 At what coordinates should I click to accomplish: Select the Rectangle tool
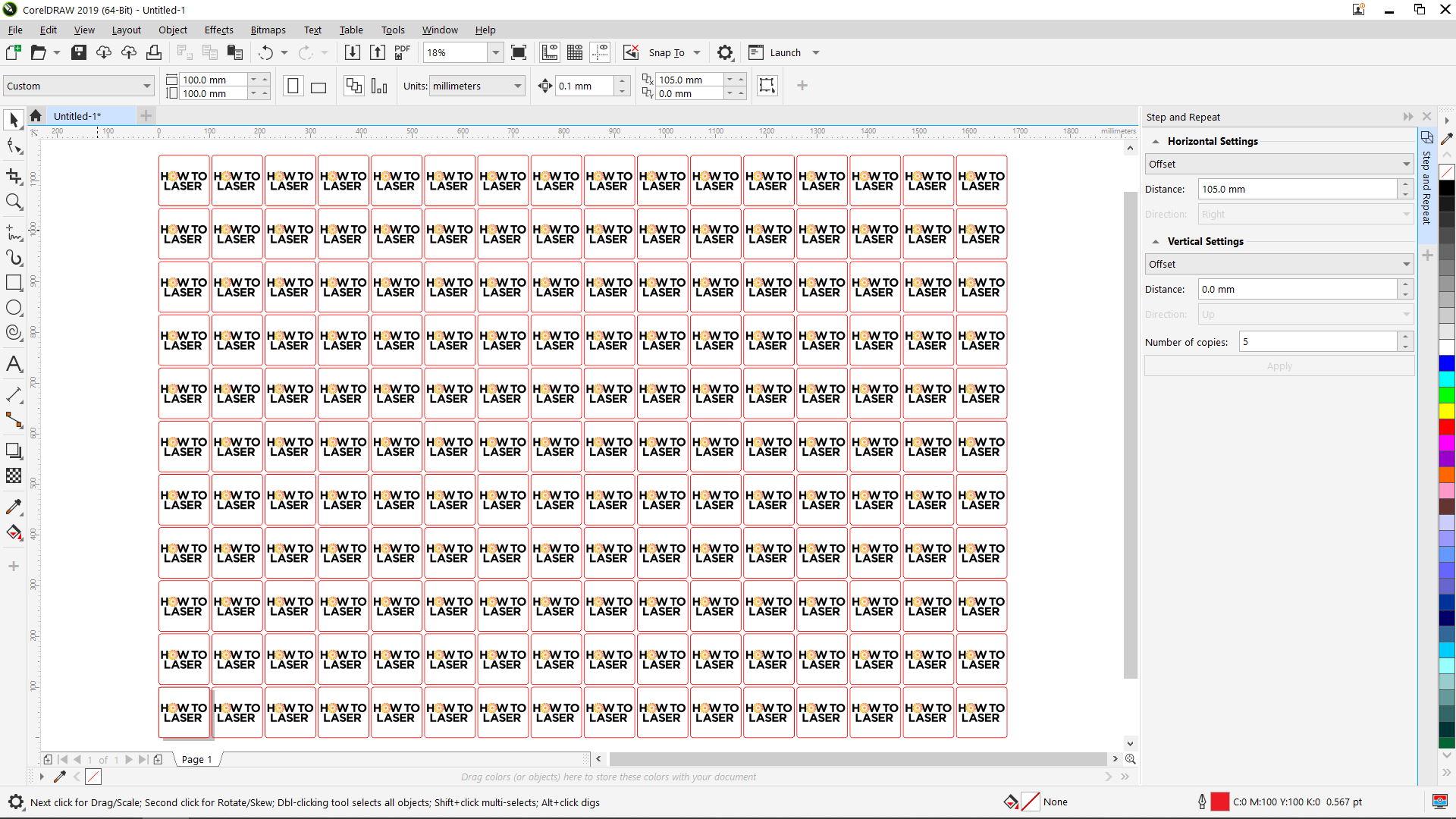click(x=14, y=283)
